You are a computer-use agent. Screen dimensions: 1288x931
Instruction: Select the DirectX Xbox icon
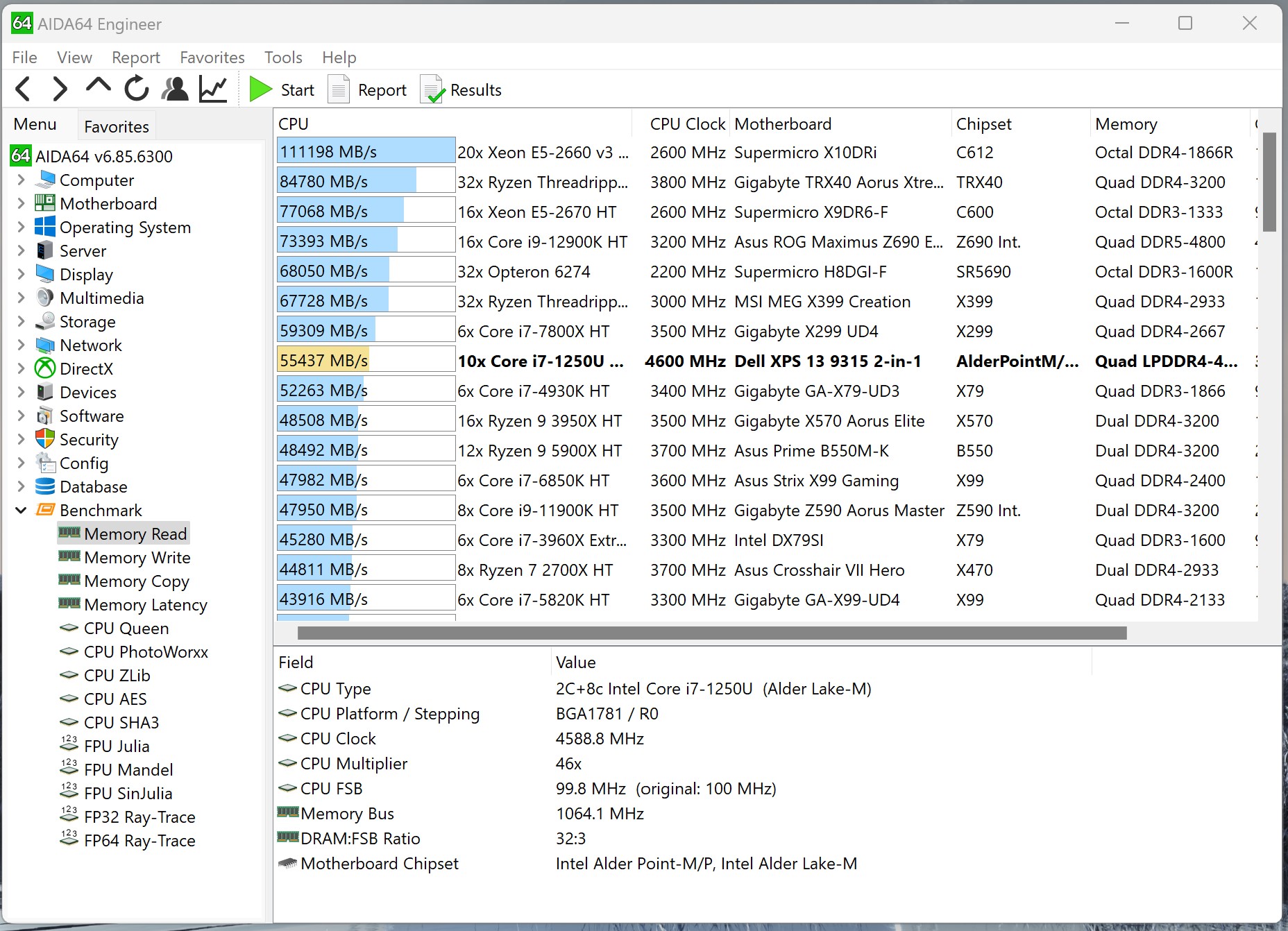pos(45,368)
